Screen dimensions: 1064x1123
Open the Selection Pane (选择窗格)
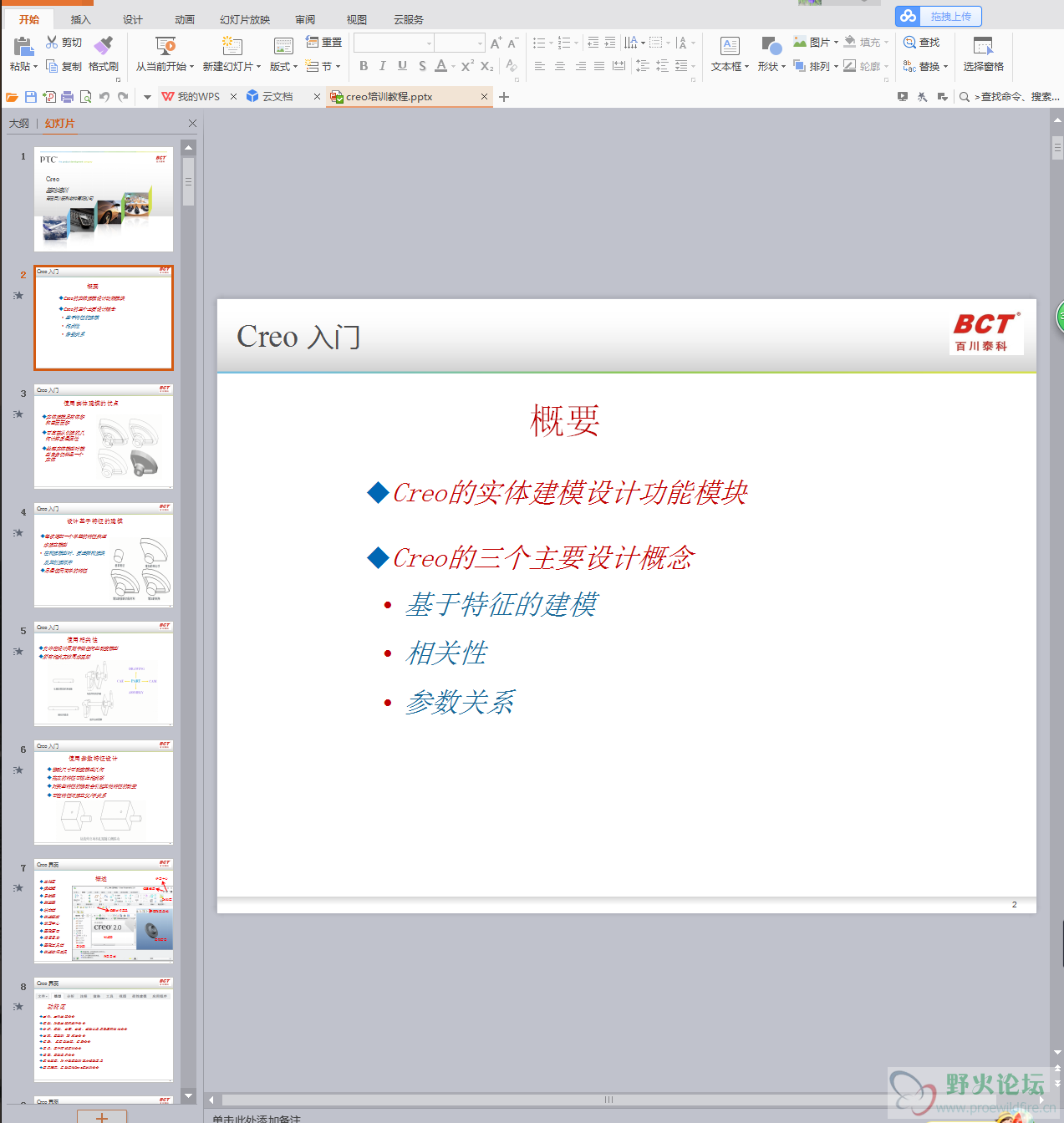(983, 53)
